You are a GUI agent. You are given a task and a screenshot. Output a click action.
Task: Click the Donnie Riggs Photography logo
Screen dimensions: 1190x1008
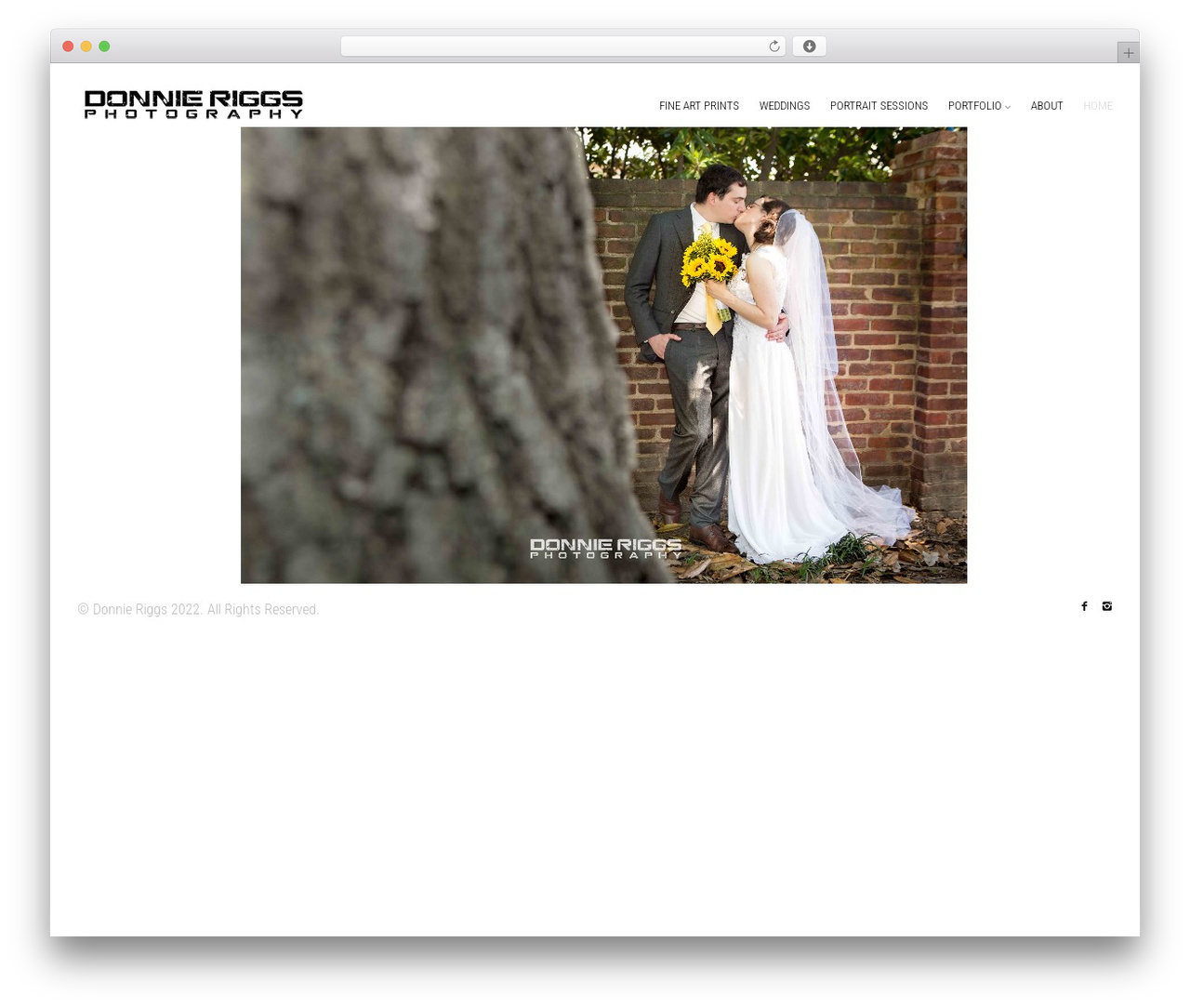[x=193, y=104]
